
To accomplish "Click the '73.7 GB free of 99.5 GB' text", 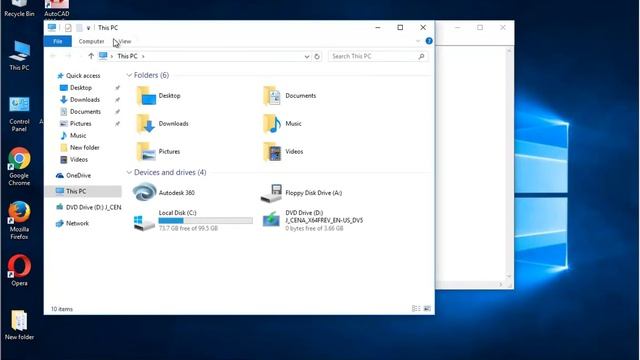I will [x=188, y=228].
